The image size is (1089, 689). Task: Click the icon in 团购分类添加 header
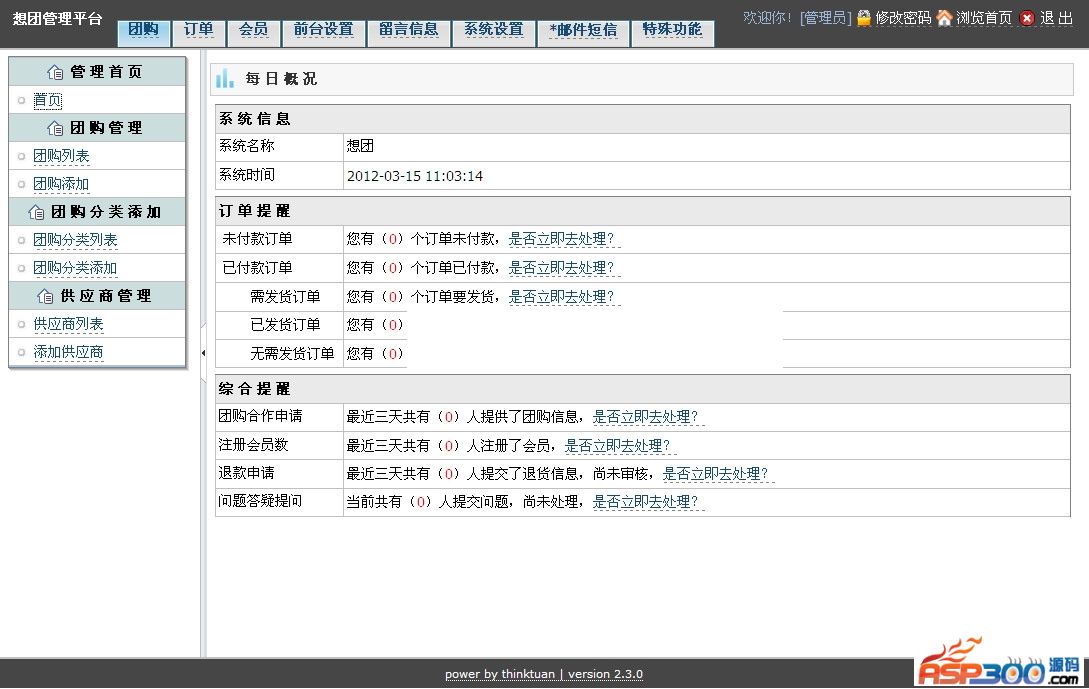tap(37, 212)
